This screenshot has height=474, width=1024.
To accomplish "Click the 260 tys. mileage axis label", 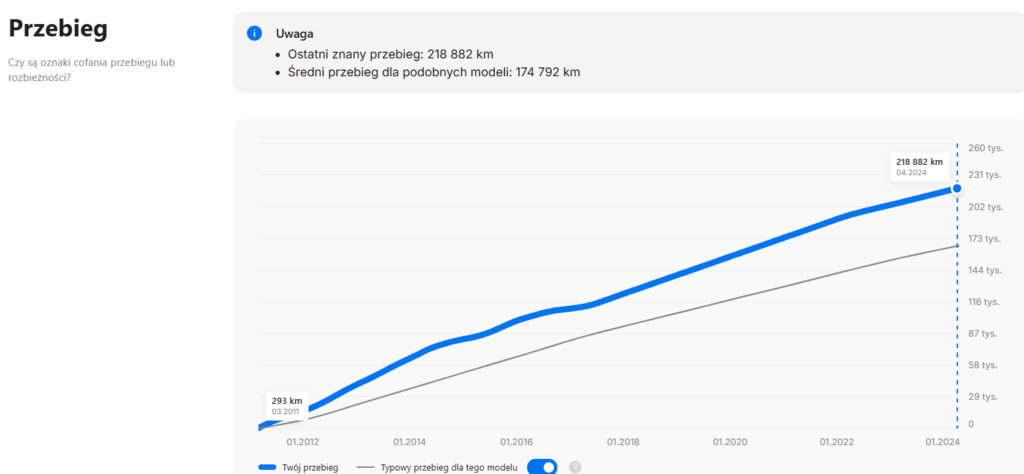I will 985,148.
